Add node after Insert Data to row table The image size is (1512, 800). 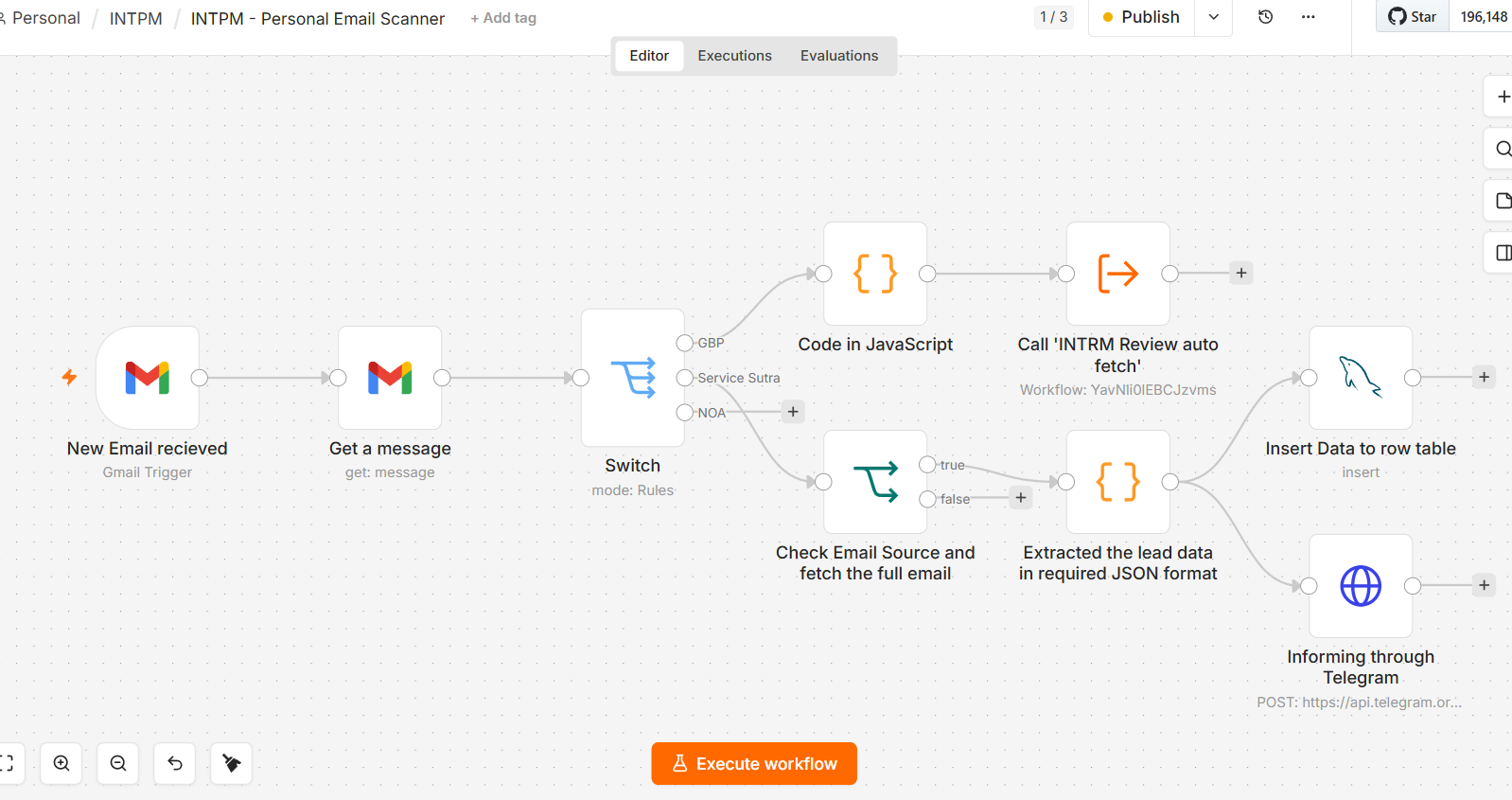pos(1485,377)
